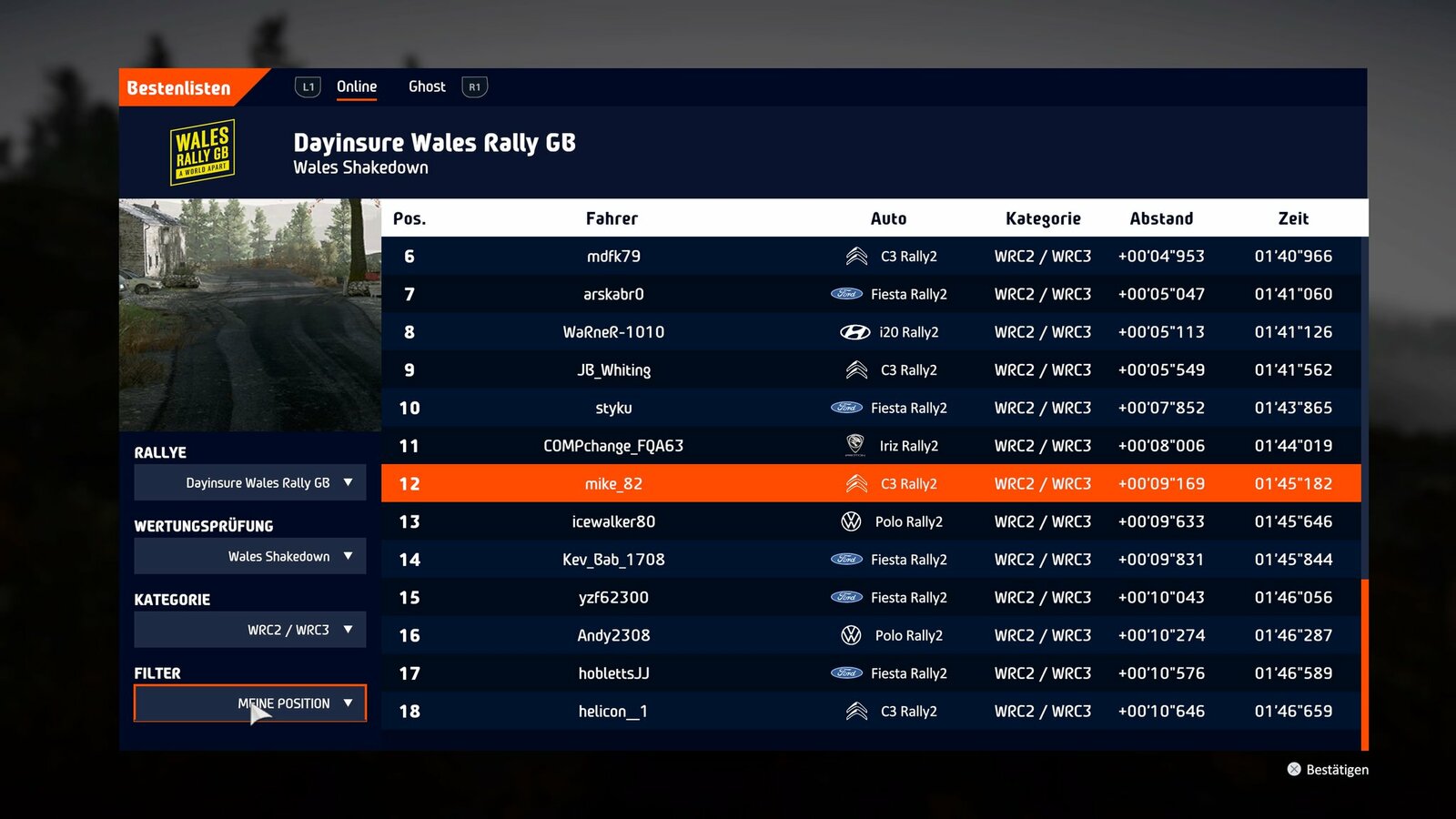Click the X button icon beside Bestätigen

point(1294,769)
